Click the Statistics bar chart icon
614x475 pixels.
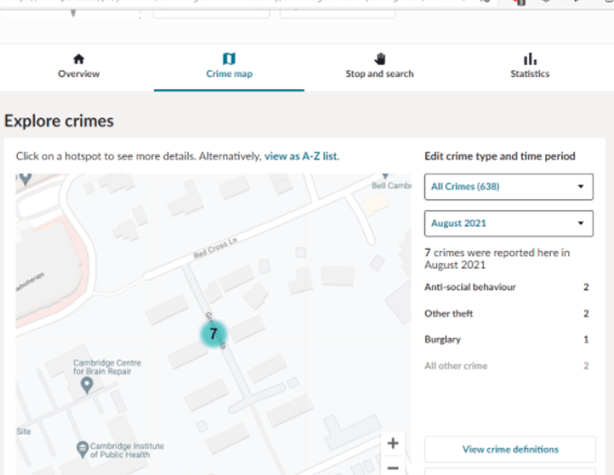[x=529, y=59]
